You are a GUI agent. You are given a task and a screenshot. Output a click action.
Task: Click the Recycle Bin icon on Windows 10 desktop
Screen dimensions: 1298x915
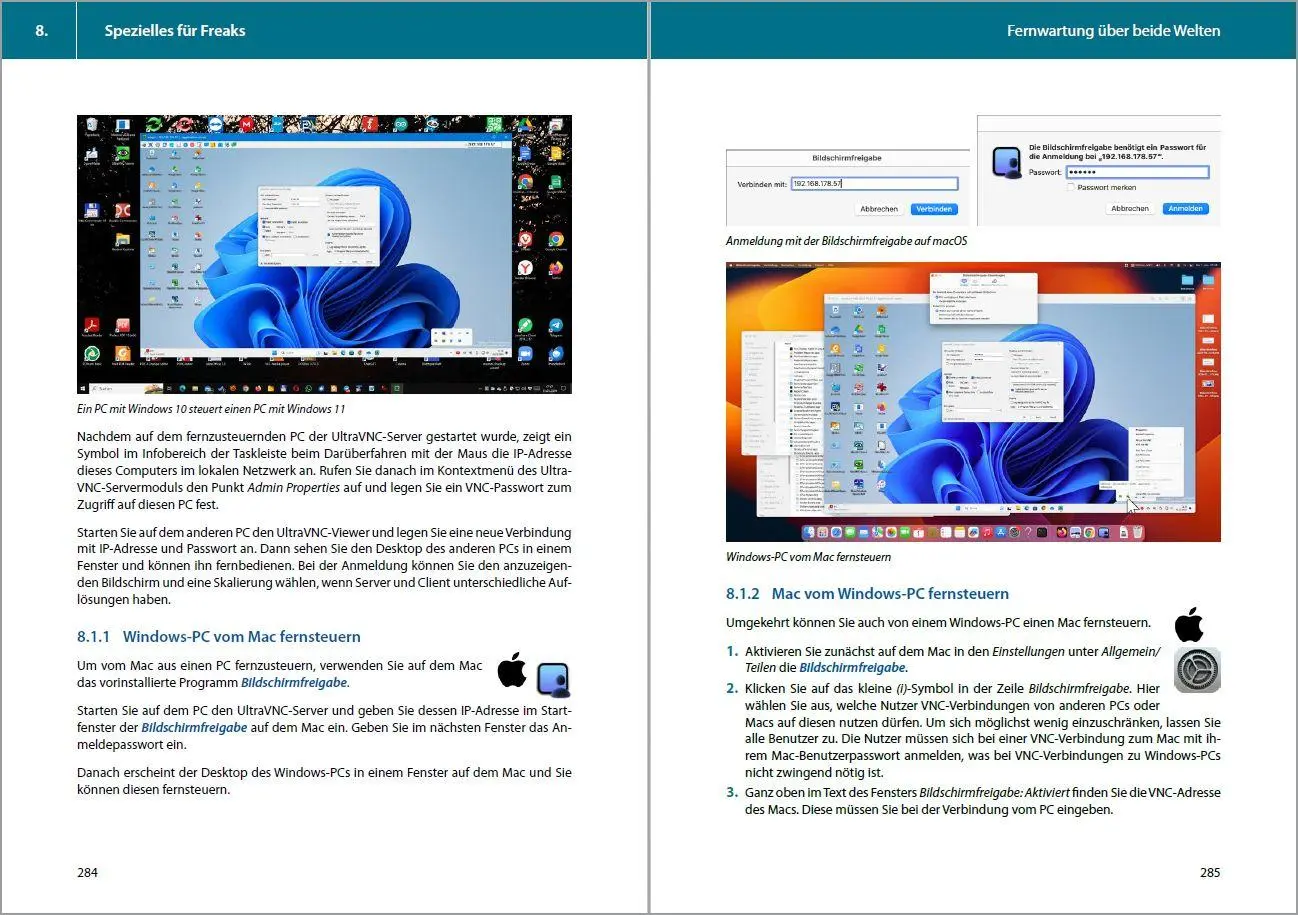[x=92, y=124]
